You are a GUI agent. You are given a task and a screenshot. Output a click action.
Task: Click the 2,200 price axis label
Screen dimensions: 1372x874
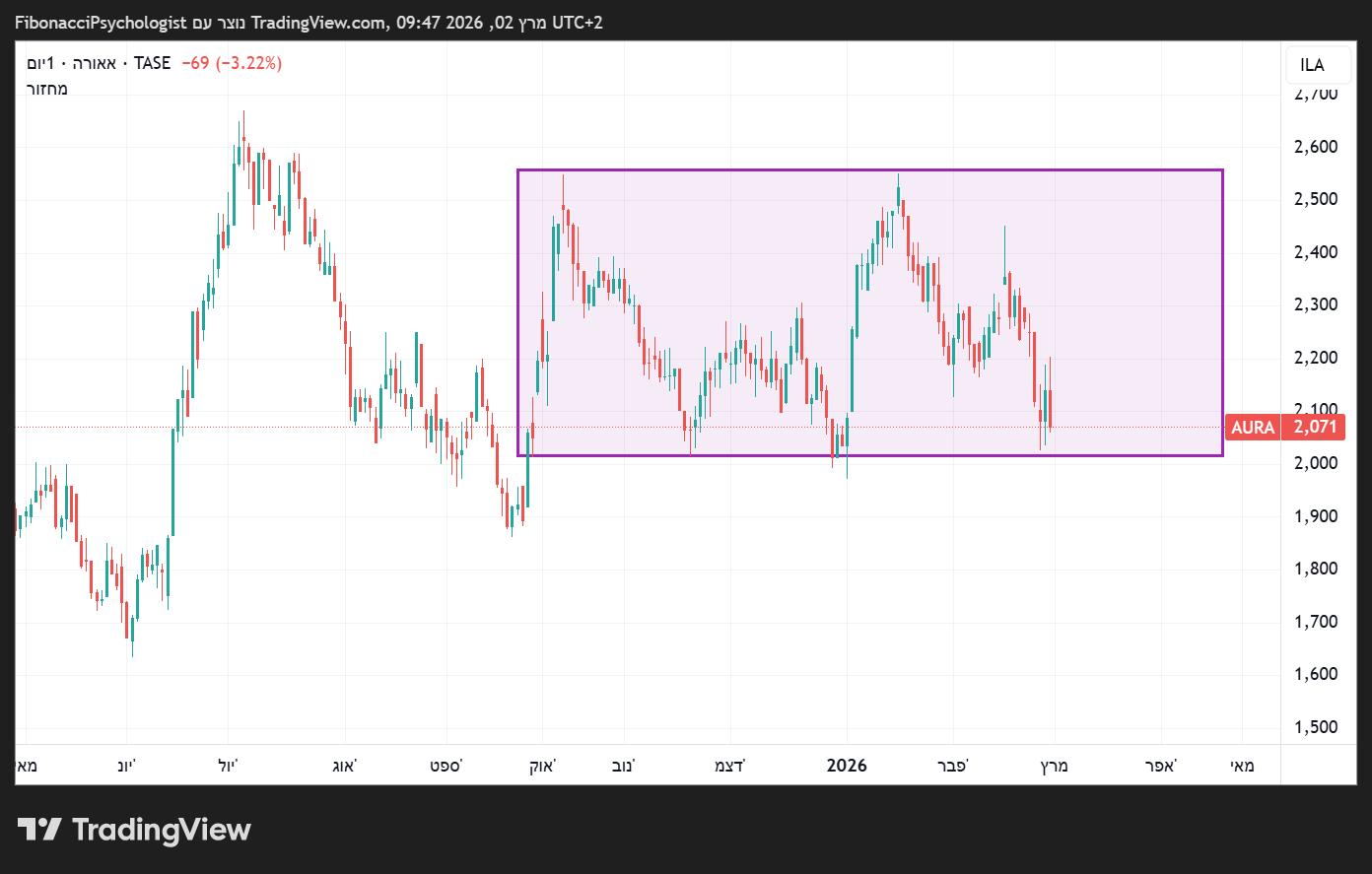(x=1315, y=358)
